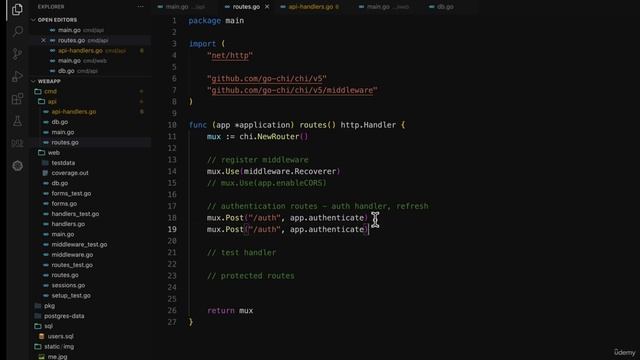Click the binary digits icon below the flask
The image size is (640, 360).
point(17,143)
